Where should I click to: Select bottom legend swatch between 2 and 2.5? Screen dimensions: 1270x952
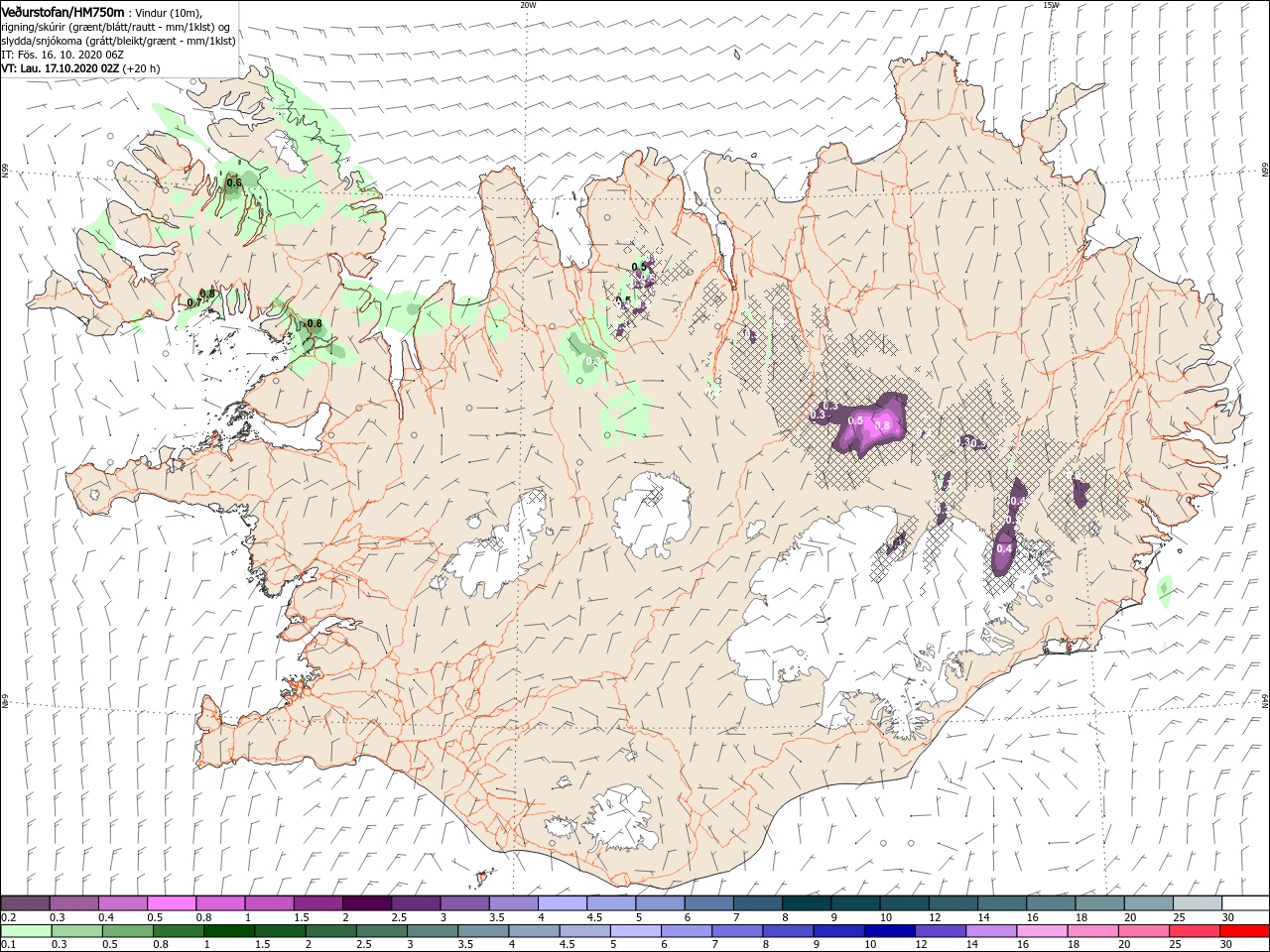[x=330, y=931]
